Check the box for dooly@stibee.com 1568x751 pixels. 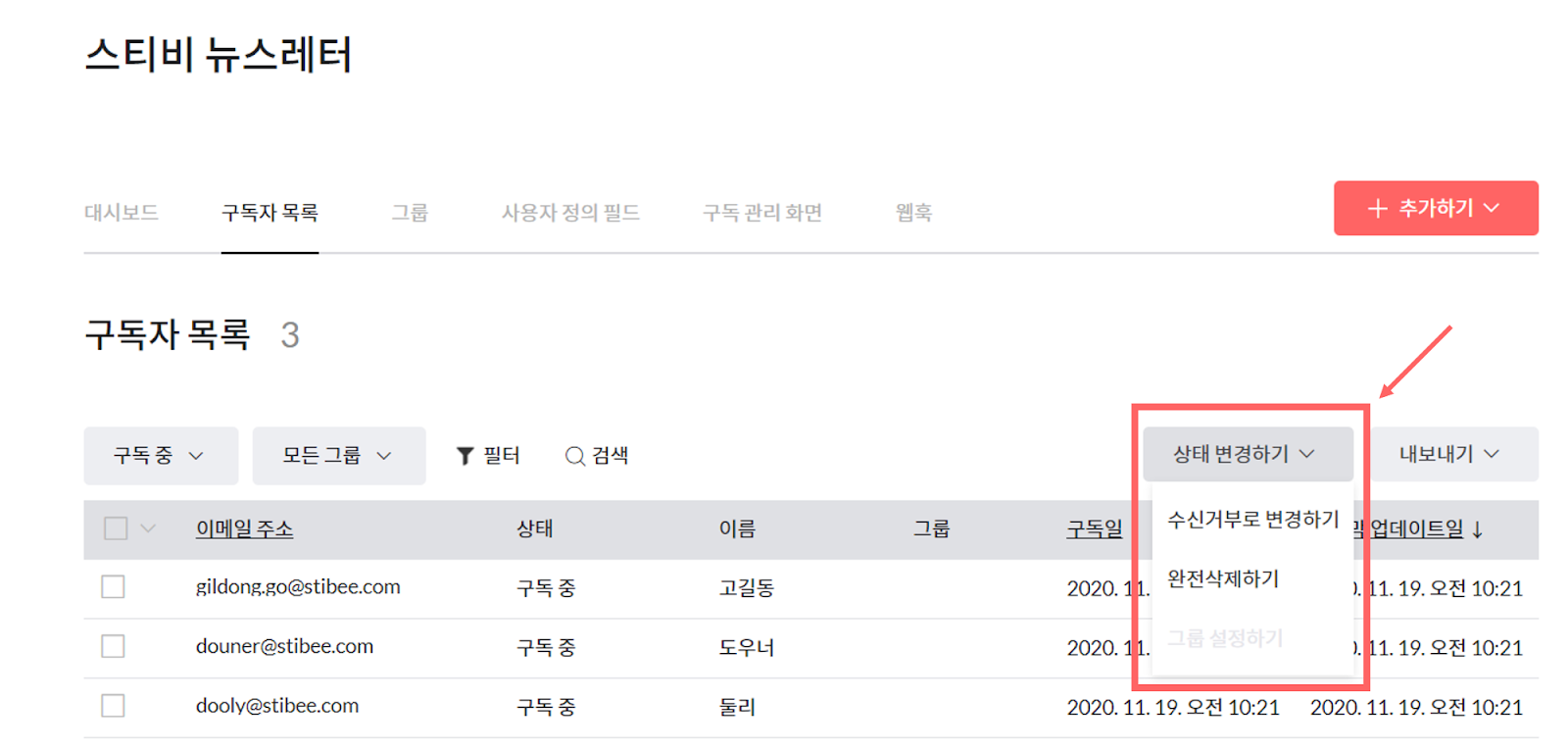coord(113,706)
